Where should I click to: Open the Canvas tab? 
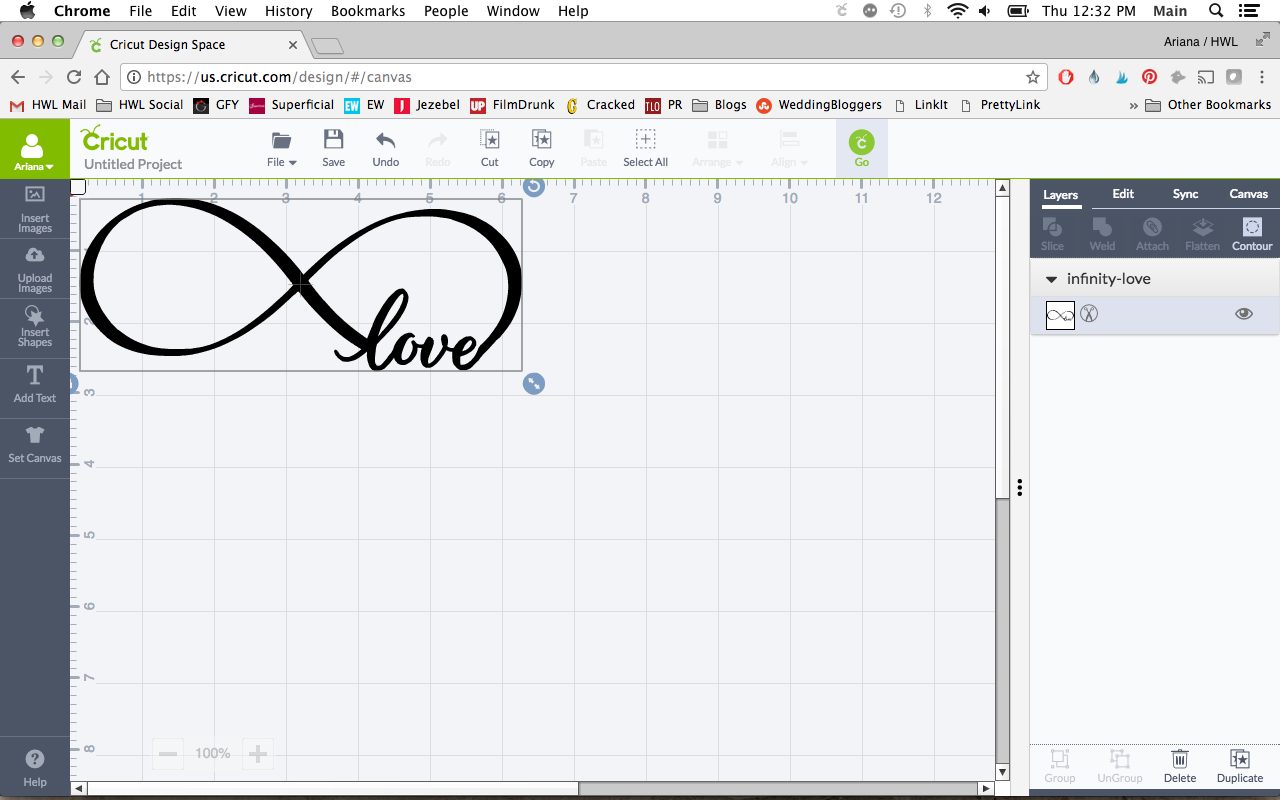tap(1248, 194)
